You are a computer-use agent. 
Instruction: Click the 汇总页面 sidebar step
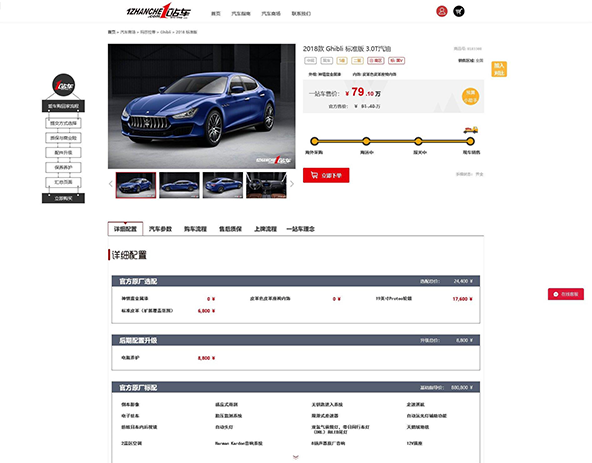pos(63,182)
